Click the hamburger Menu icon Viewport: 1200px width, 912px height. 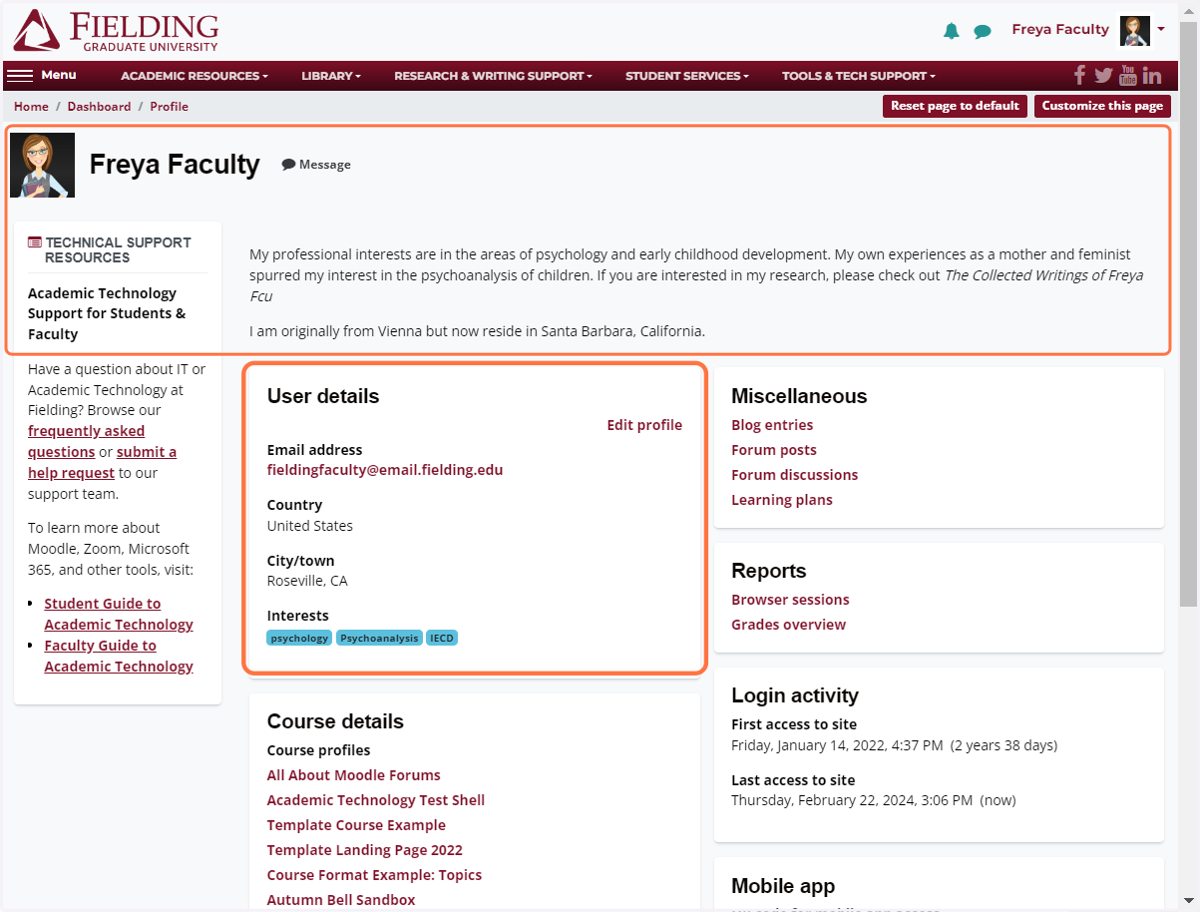pos(20,75)
